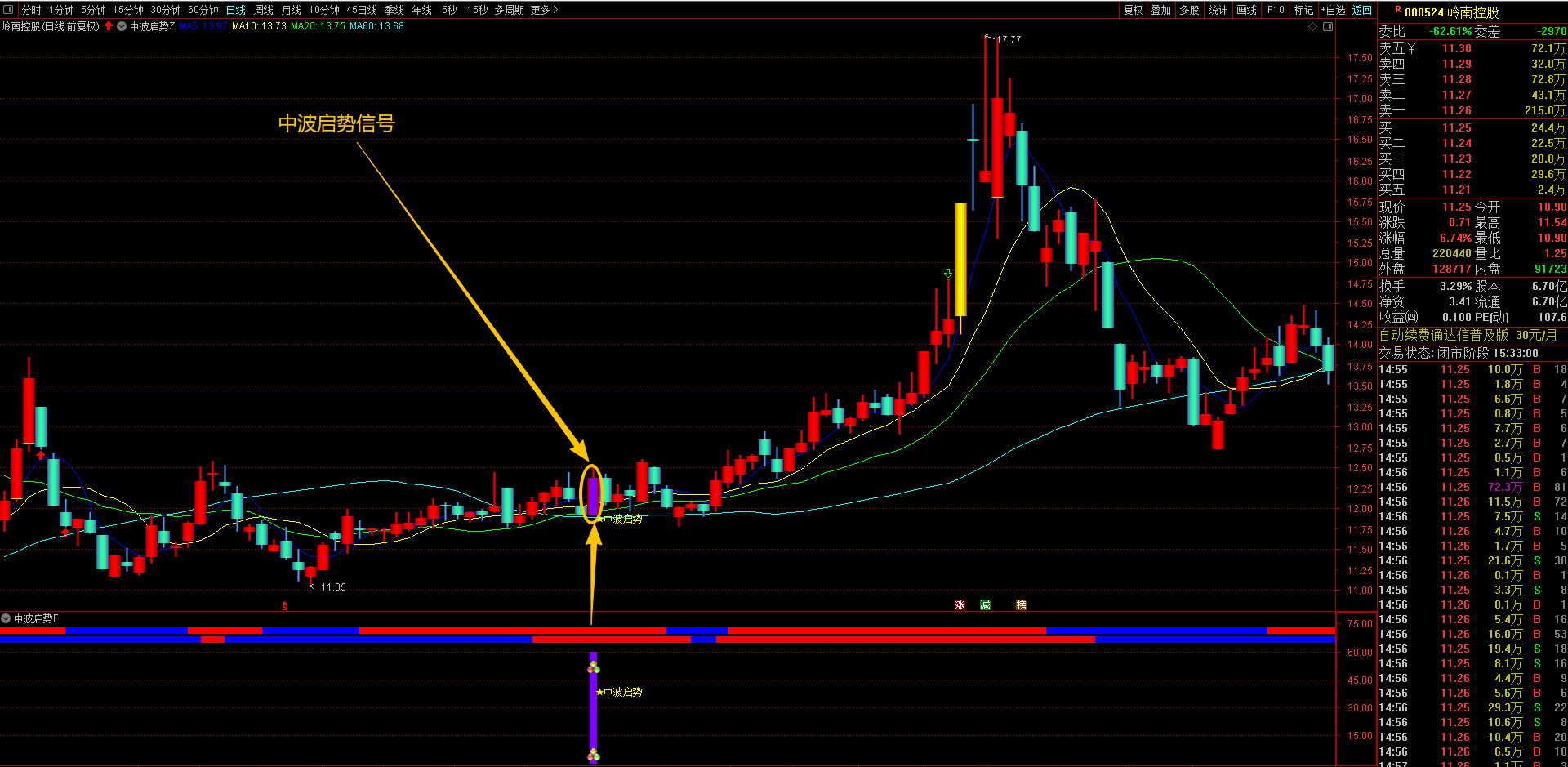1568x767 pixels.
Task: Select the 45日线 period tab
Action: (x=361, y=10)
